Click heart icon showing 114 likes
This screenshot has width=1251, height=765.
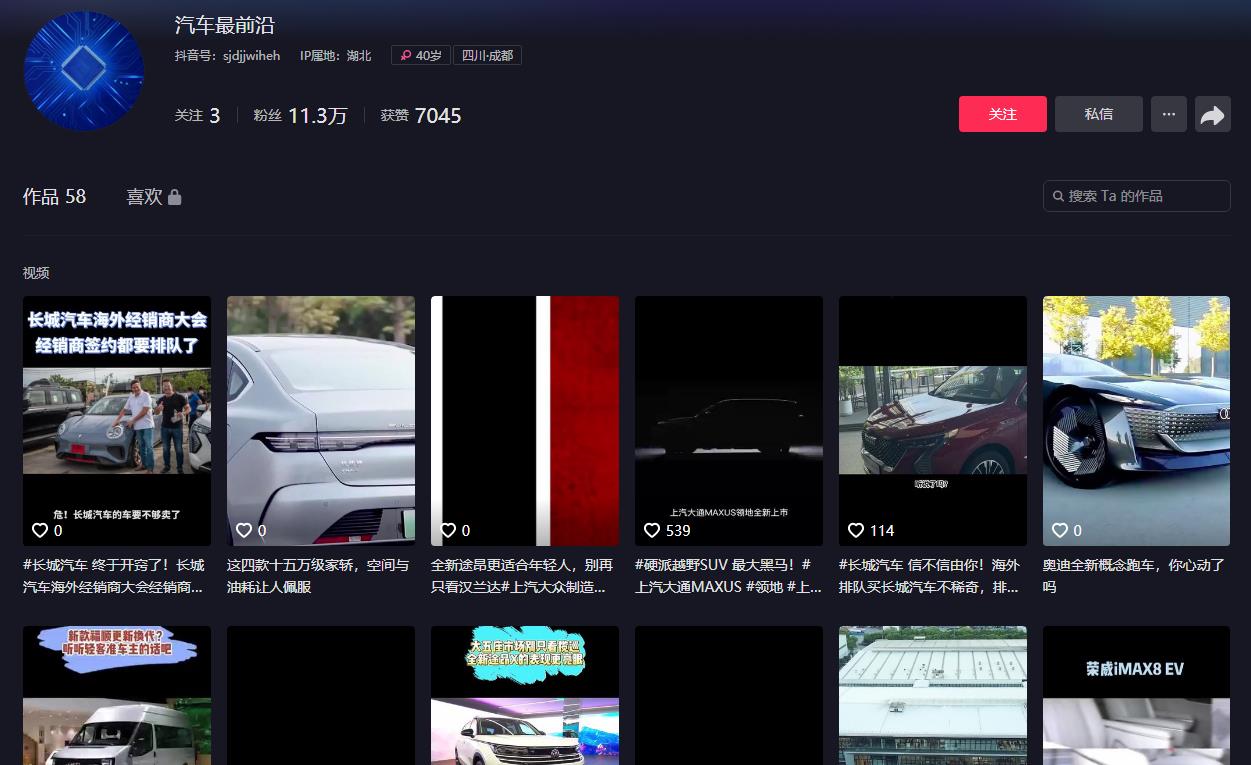pos(856,530)
